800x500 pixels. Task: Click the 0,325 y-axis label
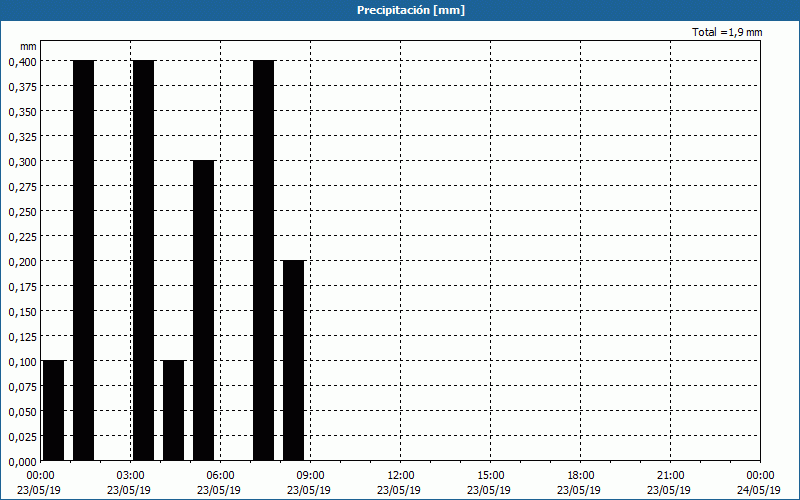22,137
